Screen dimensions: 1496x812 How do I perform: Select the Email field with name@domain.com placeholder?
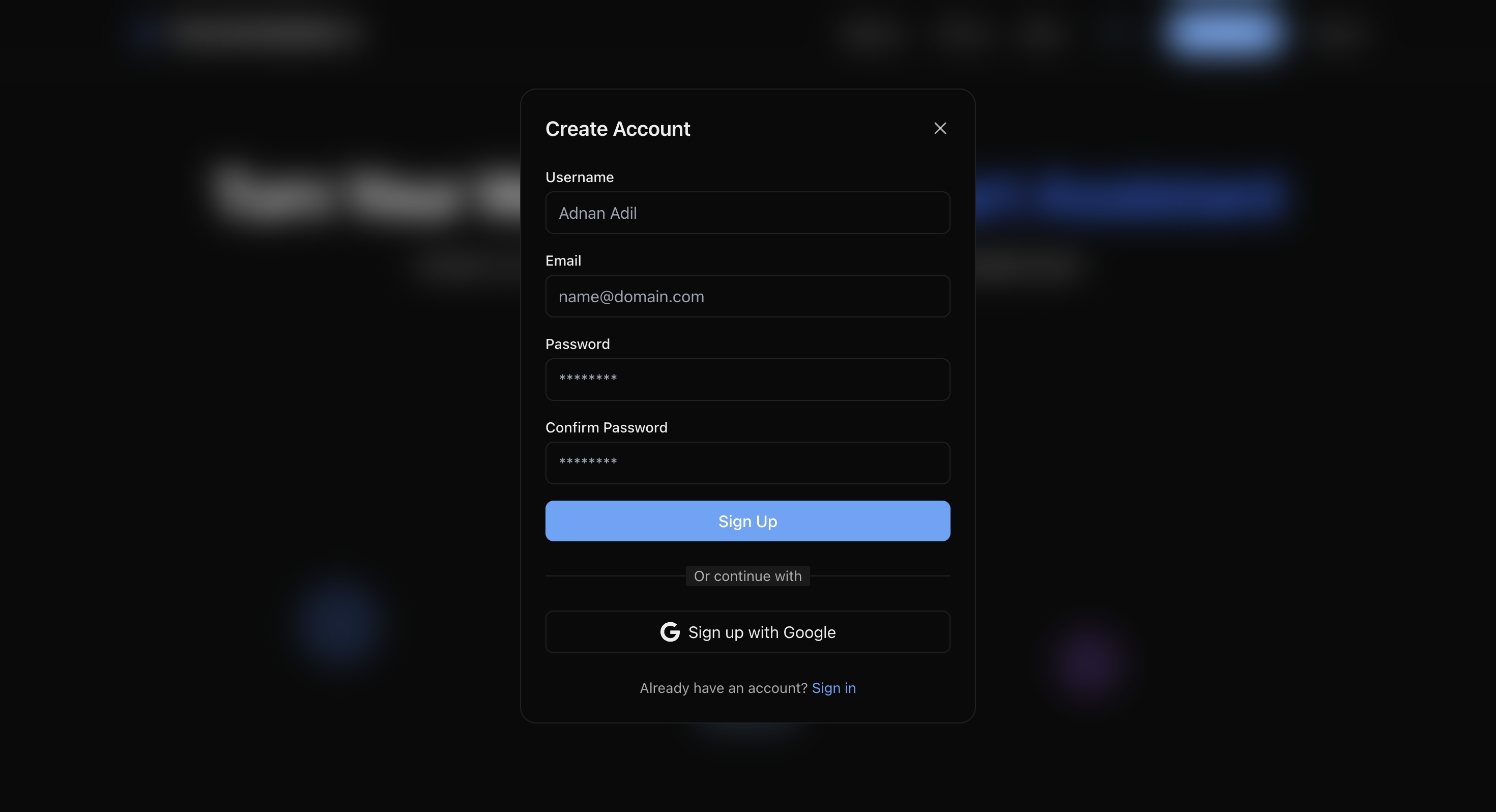pyautogui.click(x=747, y=296)
